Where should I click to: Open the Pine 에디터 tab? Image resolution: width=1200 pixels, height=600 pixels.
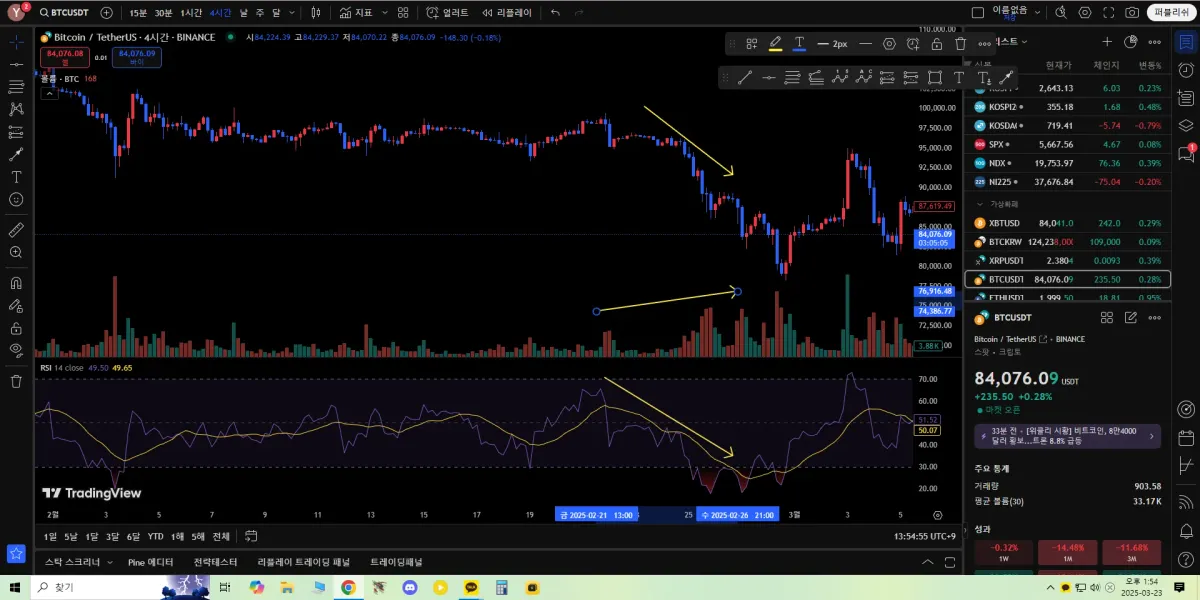[x=150, y=562]
